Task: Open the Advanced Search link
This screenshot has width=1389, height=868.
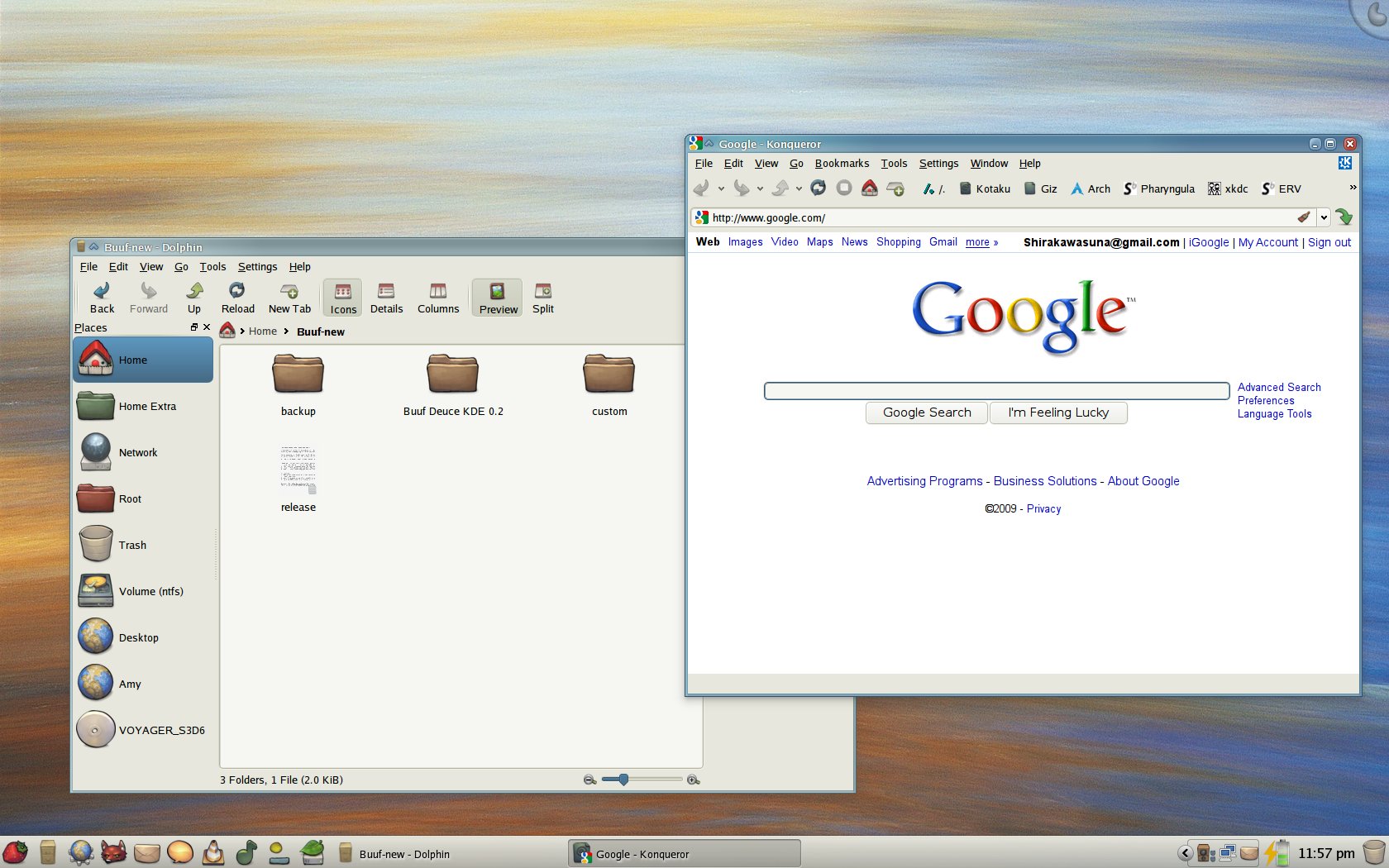Action: pos(1279,387)
